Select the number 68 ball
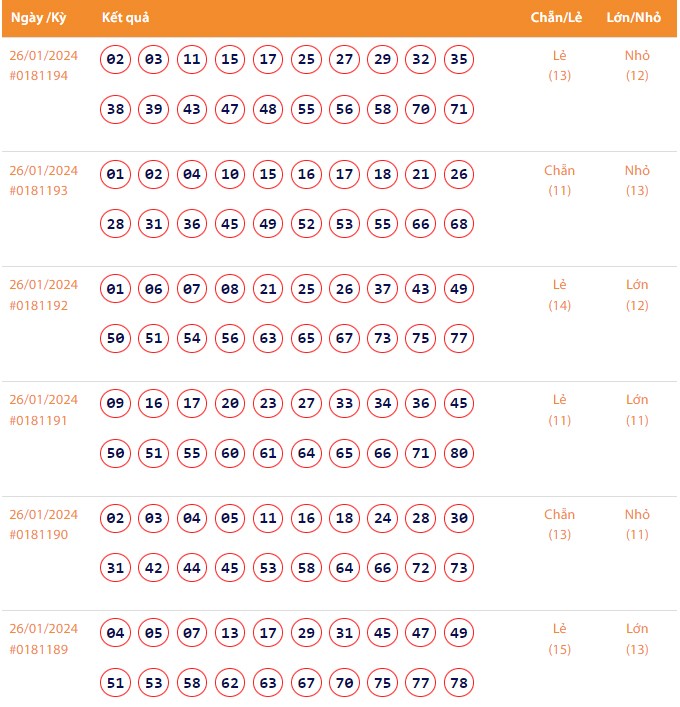Image resolution: width=680 pixels, height=707 pixels. coord(459,224)
